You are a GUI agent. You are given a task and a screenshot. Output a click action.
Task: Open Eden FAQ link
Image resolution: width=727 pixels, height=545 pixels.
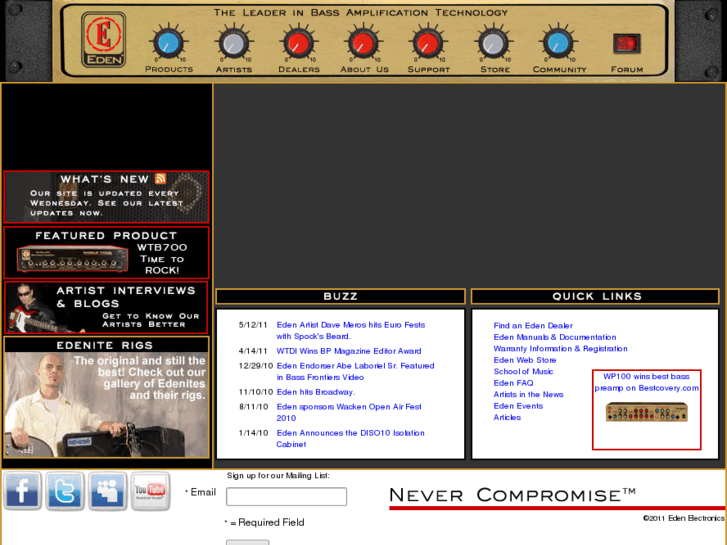pos(513,383)
